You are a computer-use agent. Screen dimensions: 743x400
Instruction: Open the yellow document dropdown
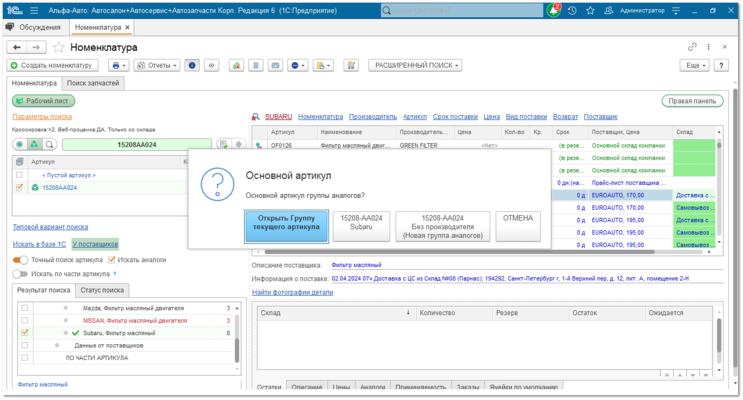coord(323,65)
